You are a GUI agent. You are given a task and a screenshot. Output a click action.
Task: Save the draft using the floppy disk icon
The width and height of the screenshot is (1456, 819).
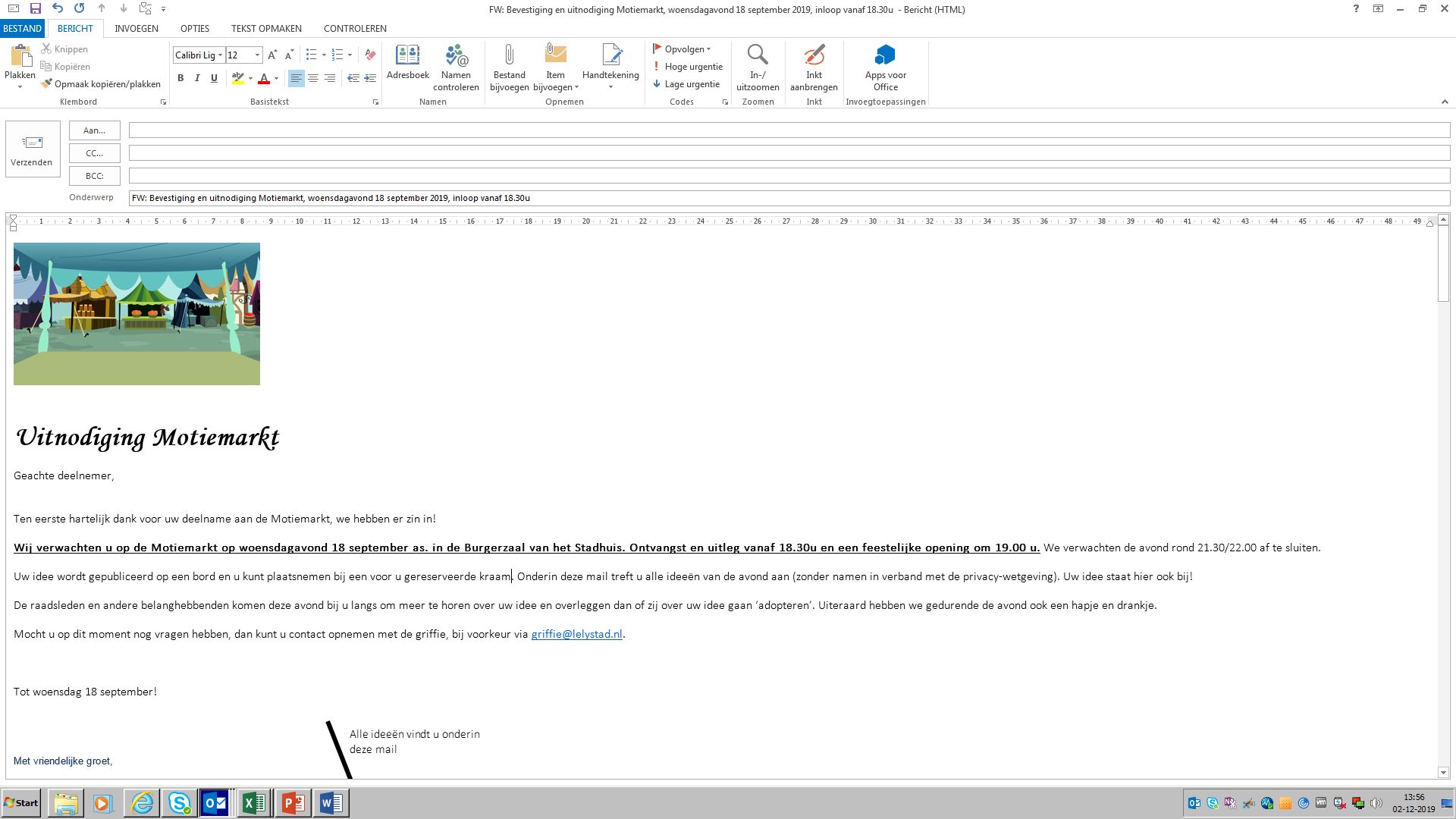click(x=36, y=8)
